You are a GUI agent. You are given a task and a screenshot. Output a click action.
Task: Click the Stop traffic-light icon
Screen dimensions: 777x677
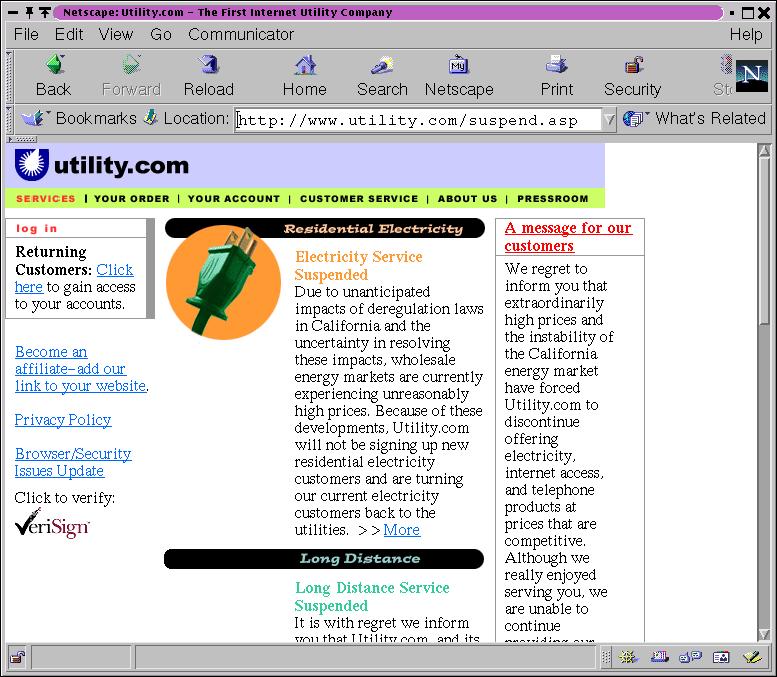pyautogui.click(x=726, y=65)
